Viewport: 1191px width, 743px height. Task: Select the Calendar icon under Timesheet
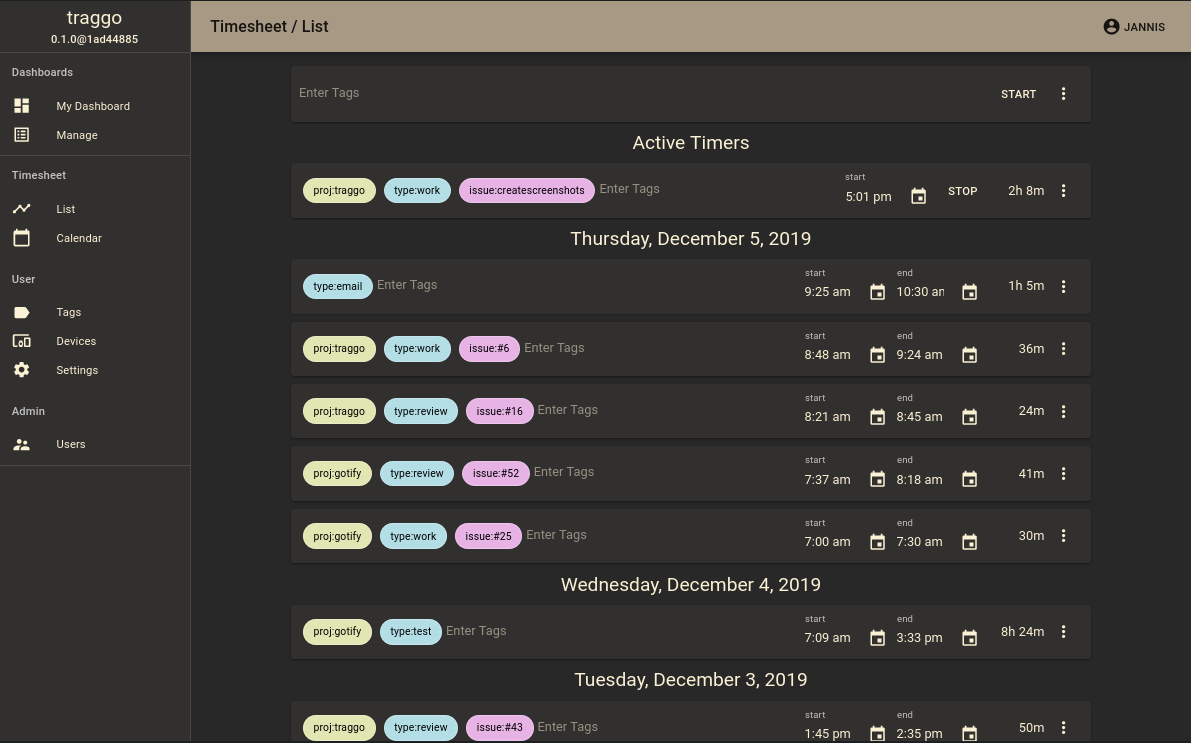point(22,238)
